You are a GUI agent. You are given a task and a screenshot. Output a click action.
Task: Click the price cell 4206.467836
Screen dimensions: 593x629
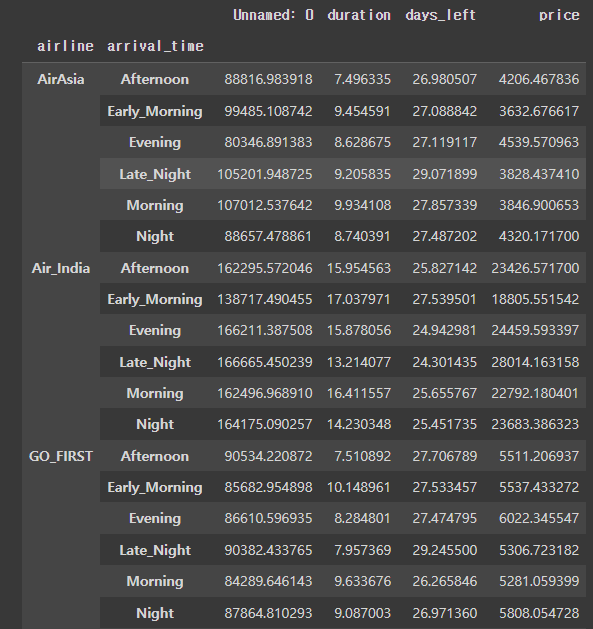539,79
